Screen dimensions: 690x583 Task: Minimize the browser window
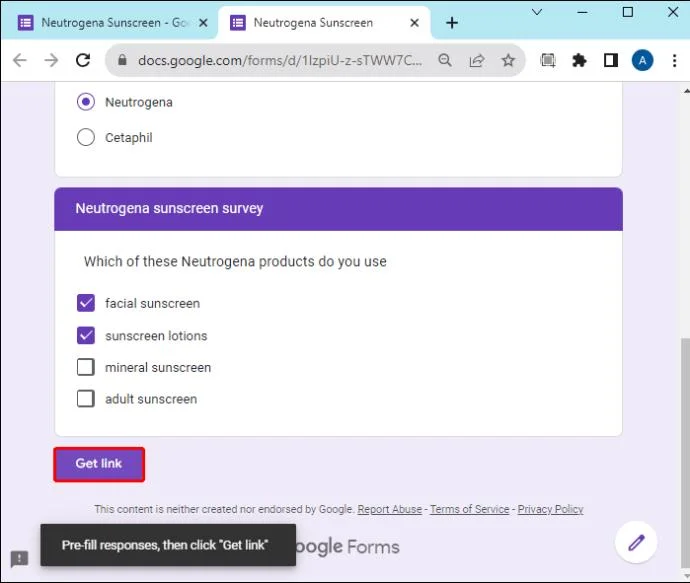(x=582, y=12)
